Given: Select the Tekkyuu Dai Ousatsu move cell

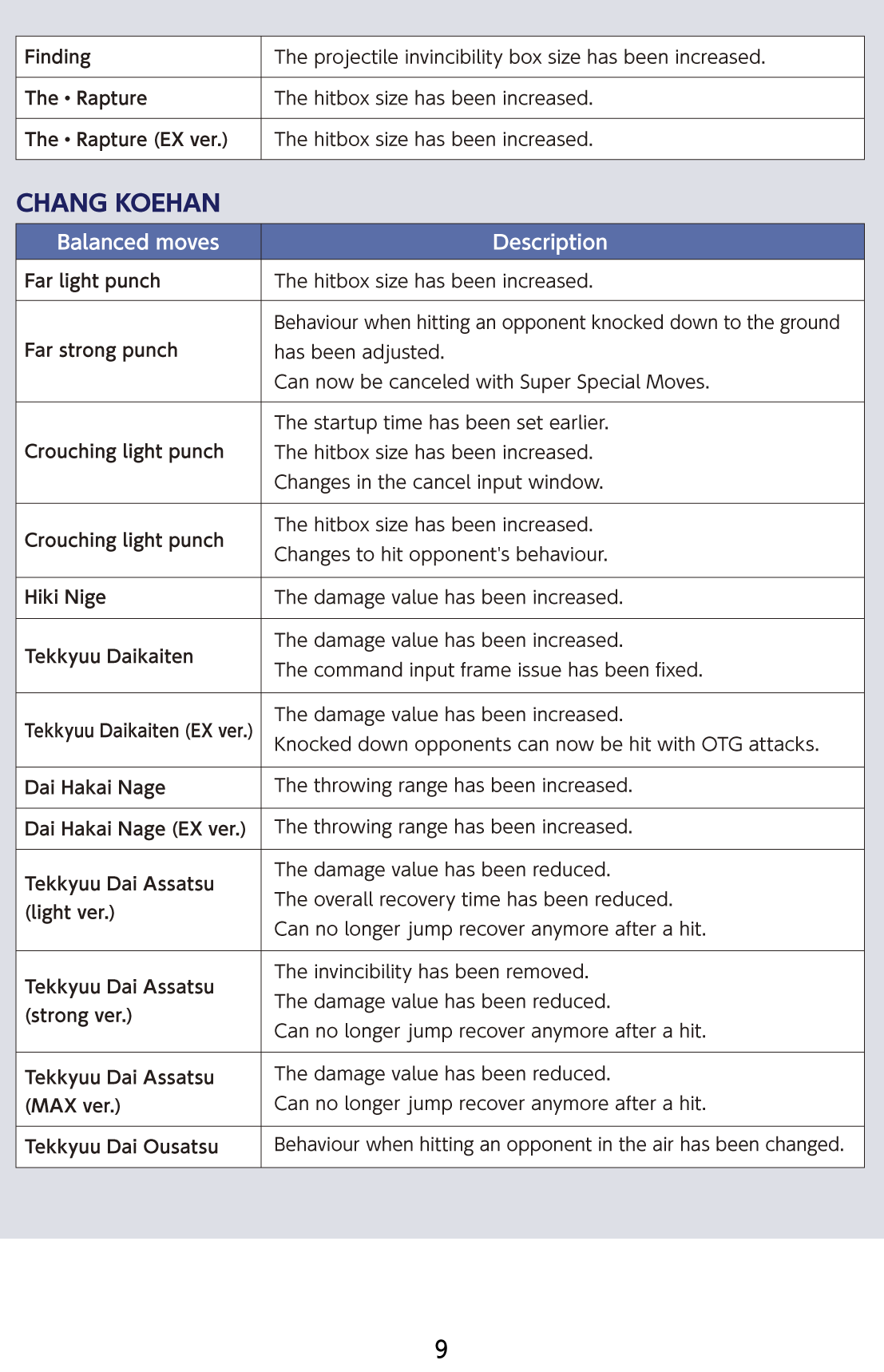Looking at the screenshot, I should coord(121,1147).
